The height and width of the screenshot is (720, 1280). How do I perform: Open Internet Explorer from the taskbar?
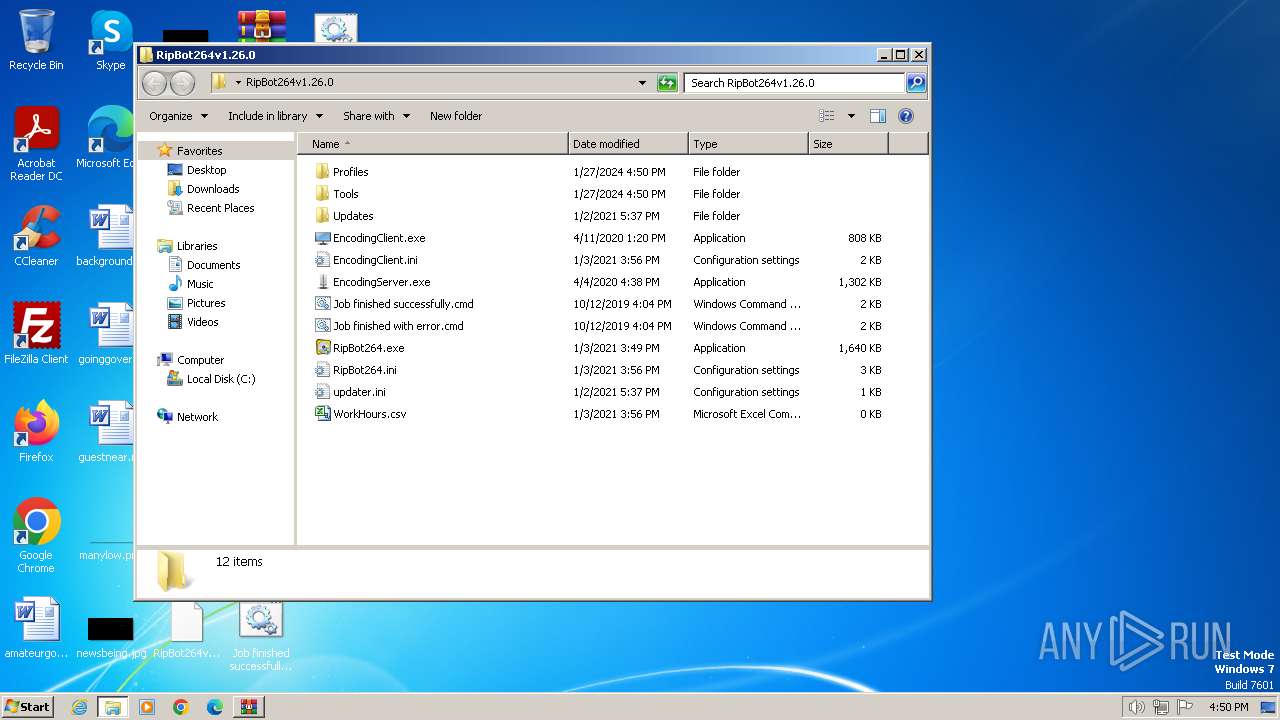(x=79, y=707)
